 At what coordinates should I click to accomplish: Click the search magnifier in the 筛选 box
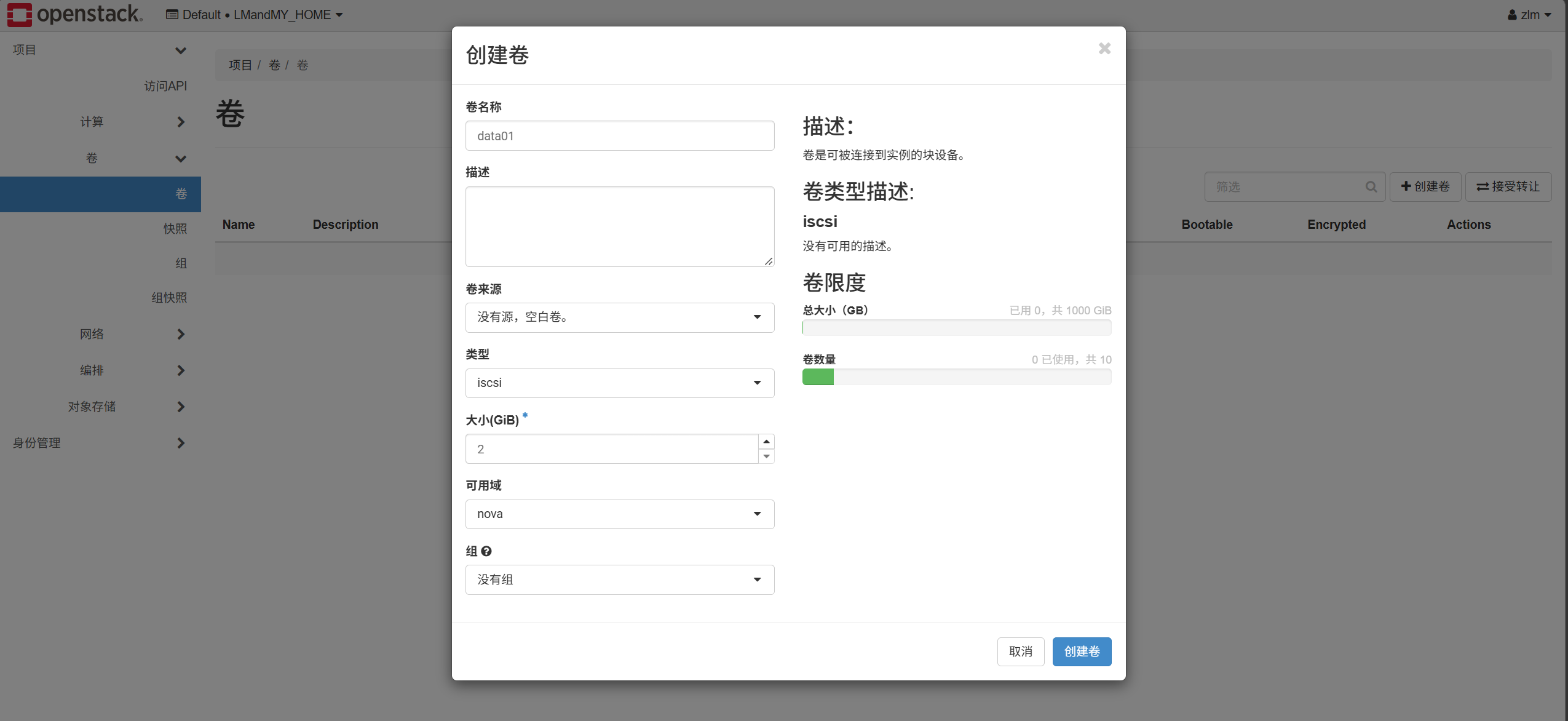click(1371, 186)
